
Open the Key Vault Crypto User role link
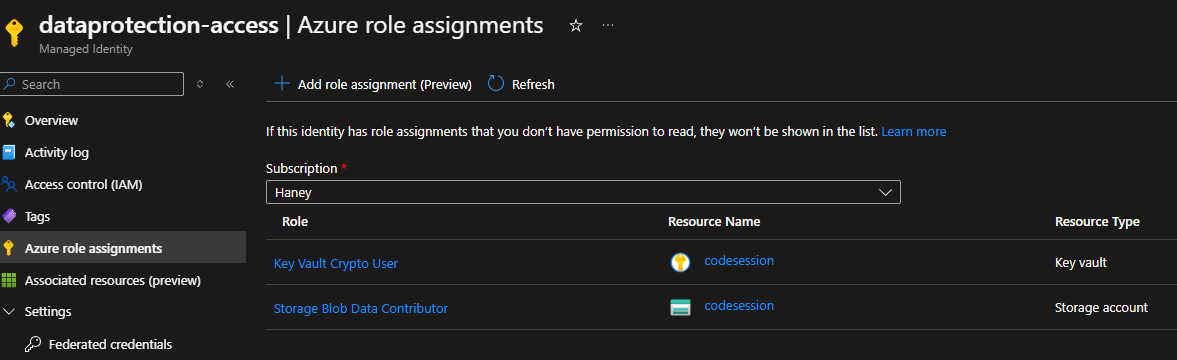(336, 263)
